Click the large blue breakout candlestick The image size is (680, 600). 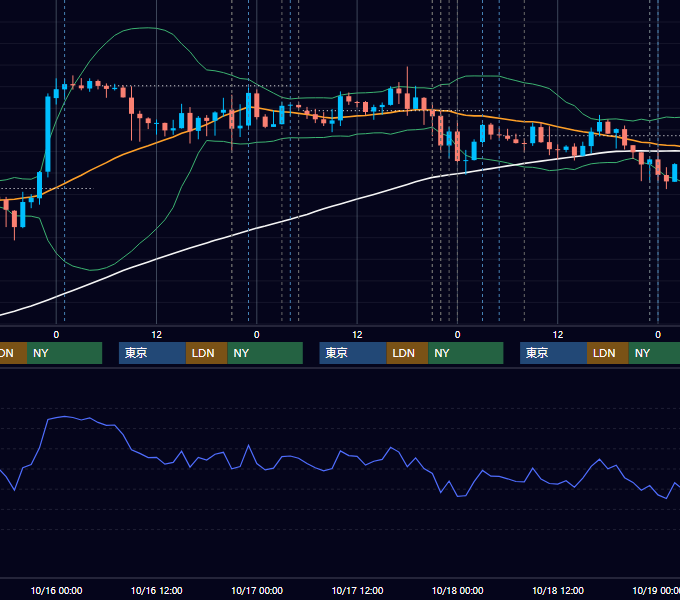tap(48, 134)
